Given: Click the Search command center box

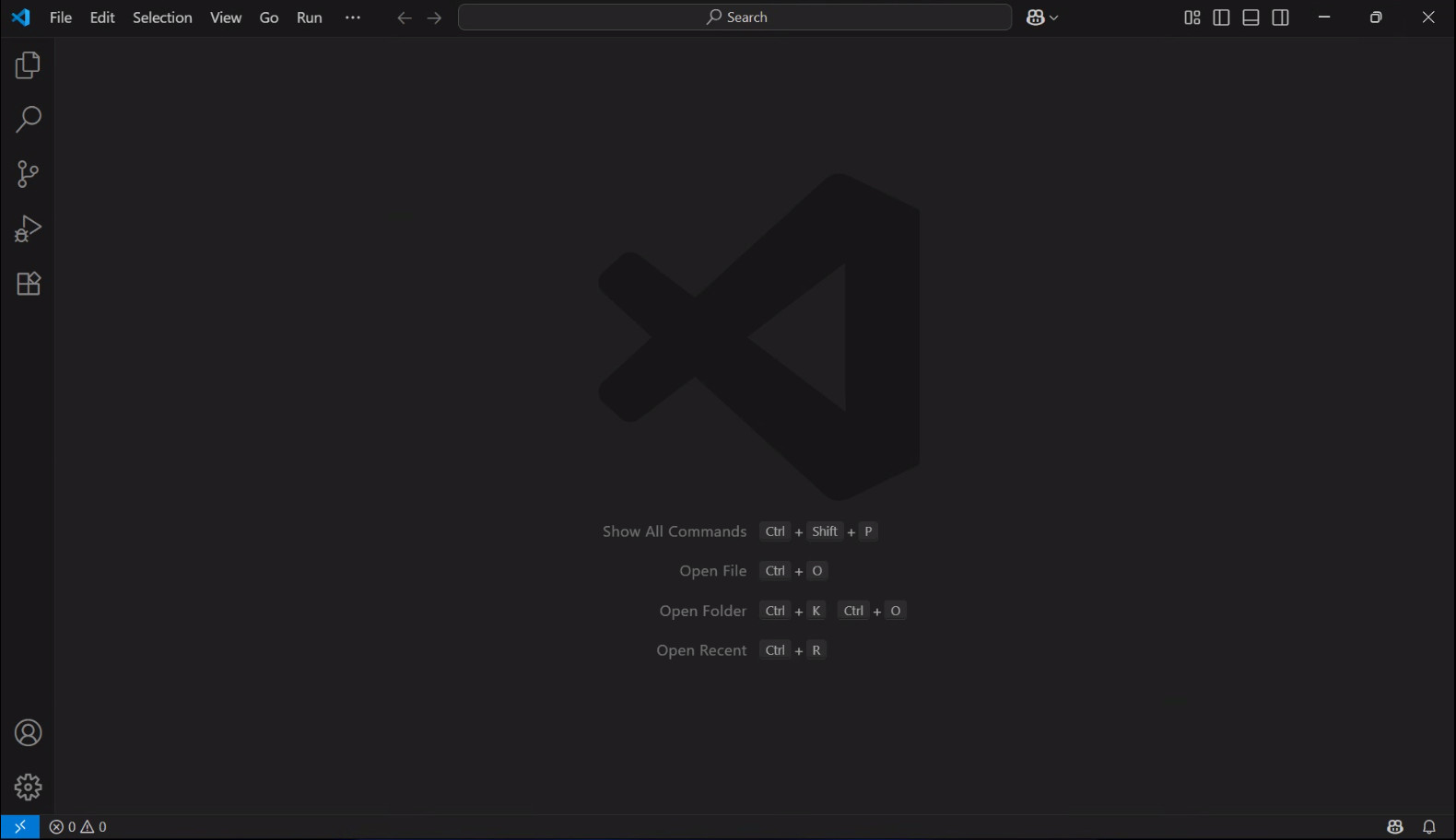Looking at the screenshot, I should 735,17.
